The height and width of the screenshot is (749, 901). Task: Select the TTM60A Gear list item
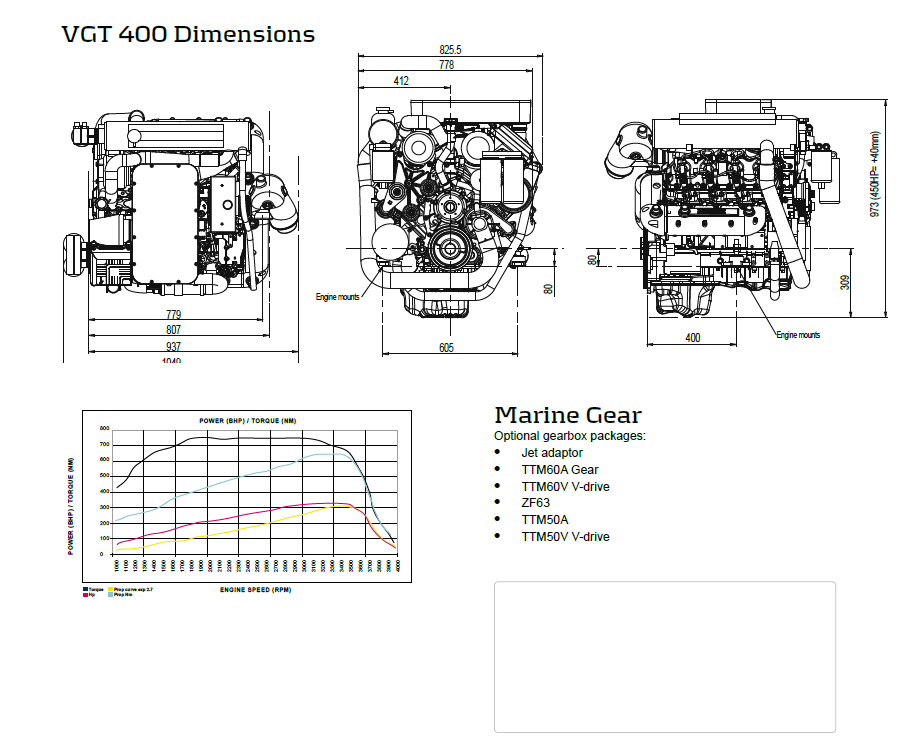pos(559,470)
